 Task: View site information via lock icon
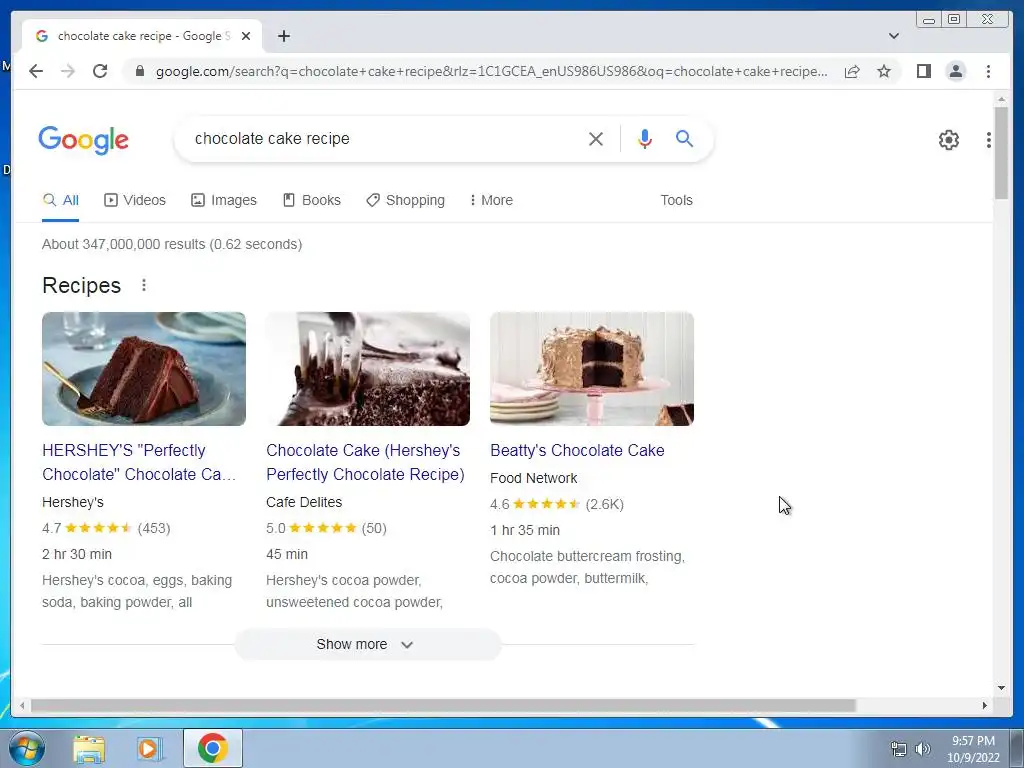(139, 71)
